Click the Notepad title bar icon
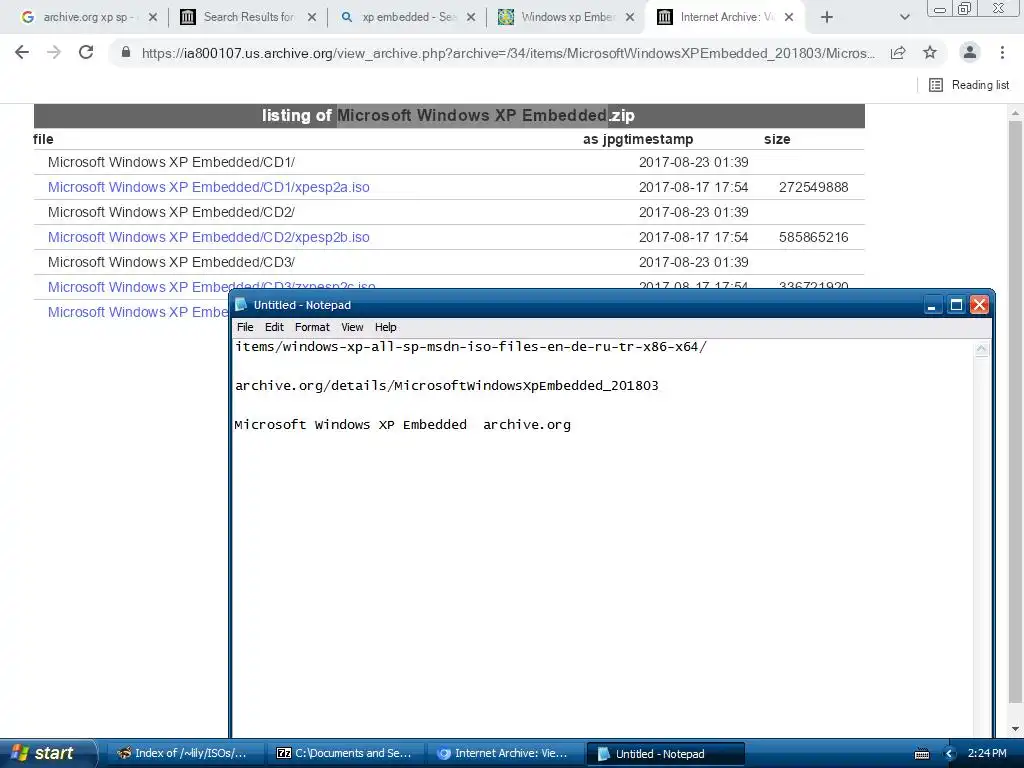The height and width of the screenshot is (768, 1024). pos(242,304)
